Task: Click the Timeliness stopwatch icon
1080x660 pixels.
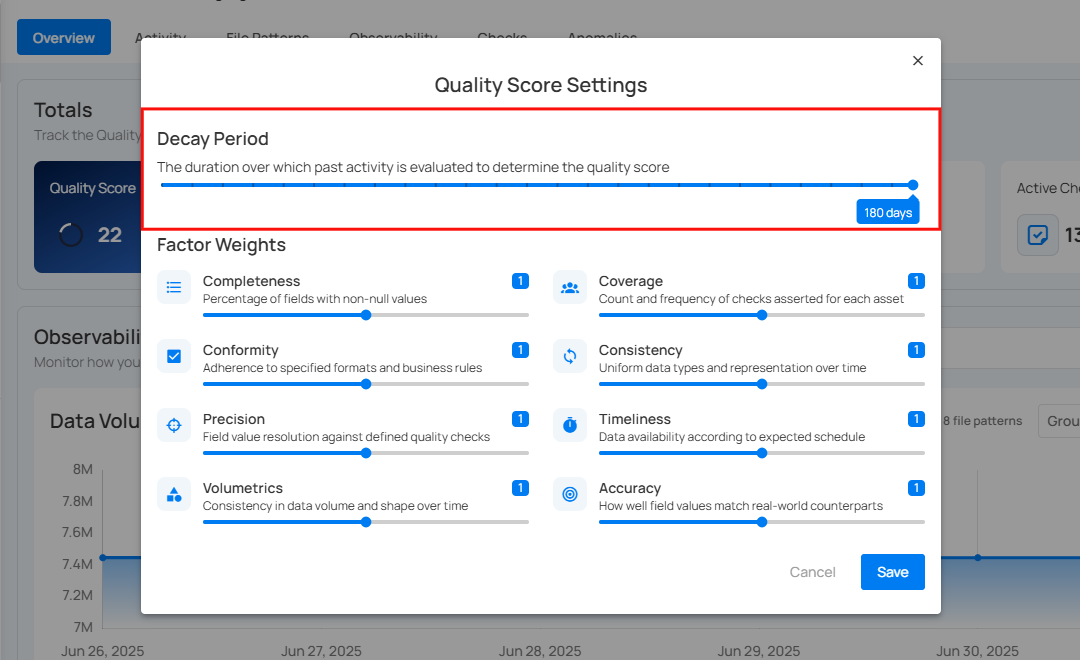Action: click(570, 425)
